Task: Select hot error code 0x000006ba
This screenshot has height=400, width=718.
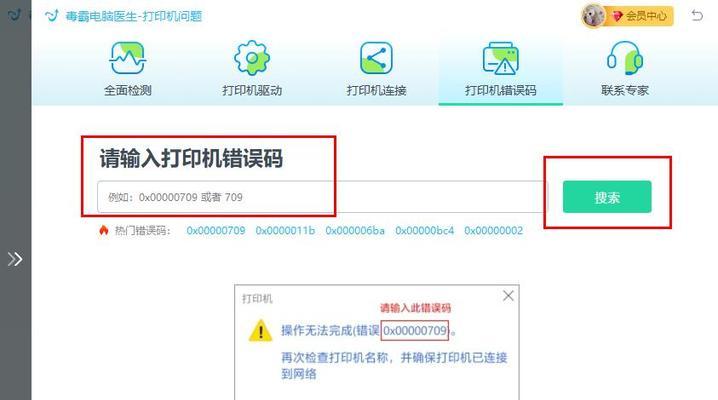Action: pos(355,230)
